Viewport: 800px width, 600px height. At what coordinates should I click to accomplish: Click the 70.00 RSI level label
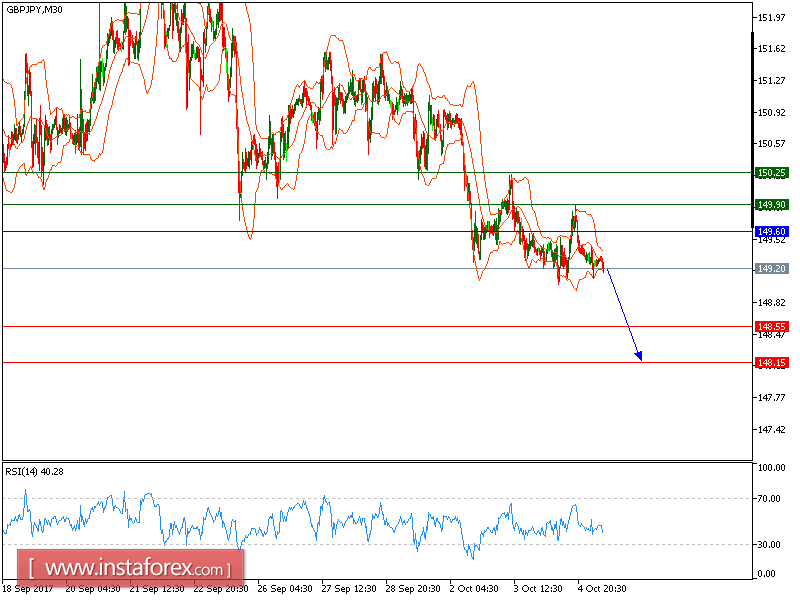tap(769, 498)
